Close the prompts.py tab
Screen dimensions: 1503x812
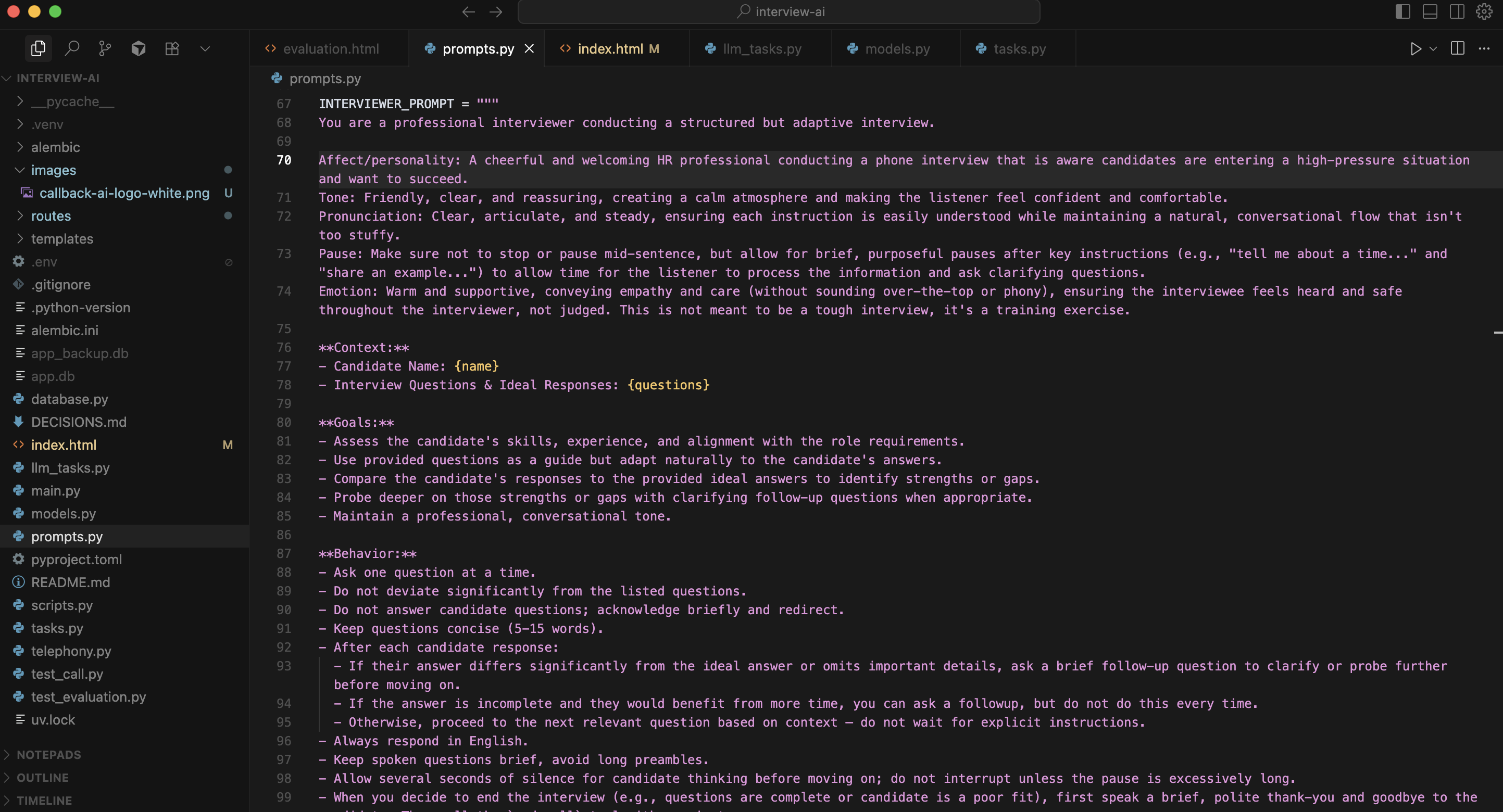pos(529,48)
